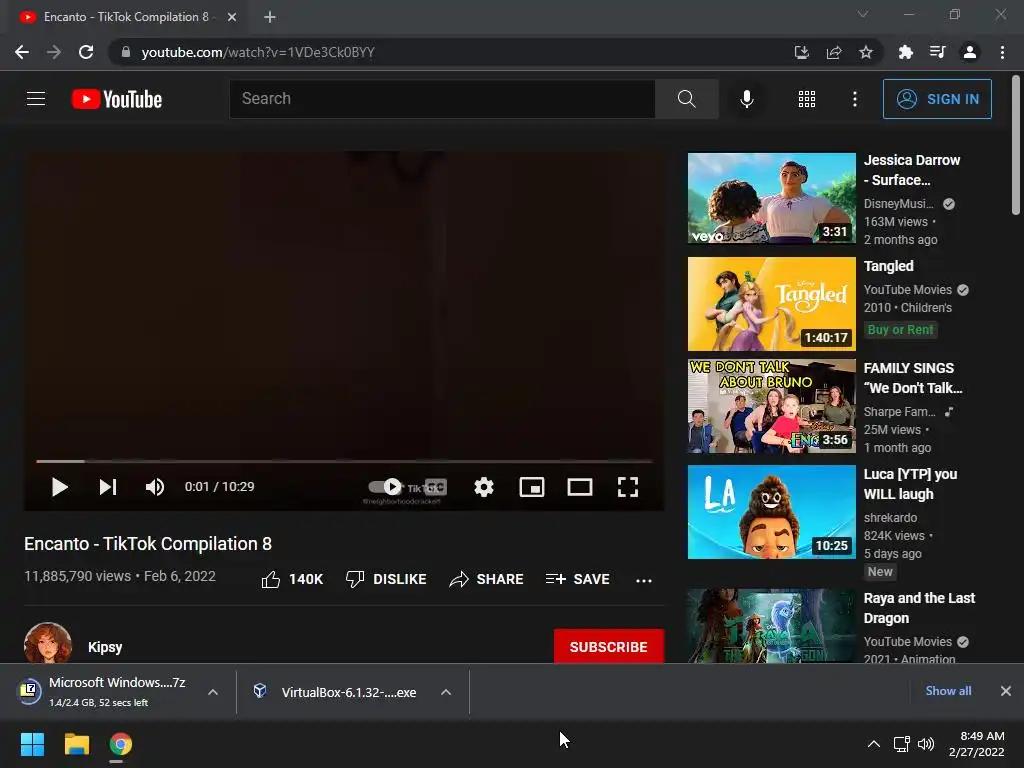Install app icon in address bar
This screenshot has width=1024, height=768.
[801, 52]
